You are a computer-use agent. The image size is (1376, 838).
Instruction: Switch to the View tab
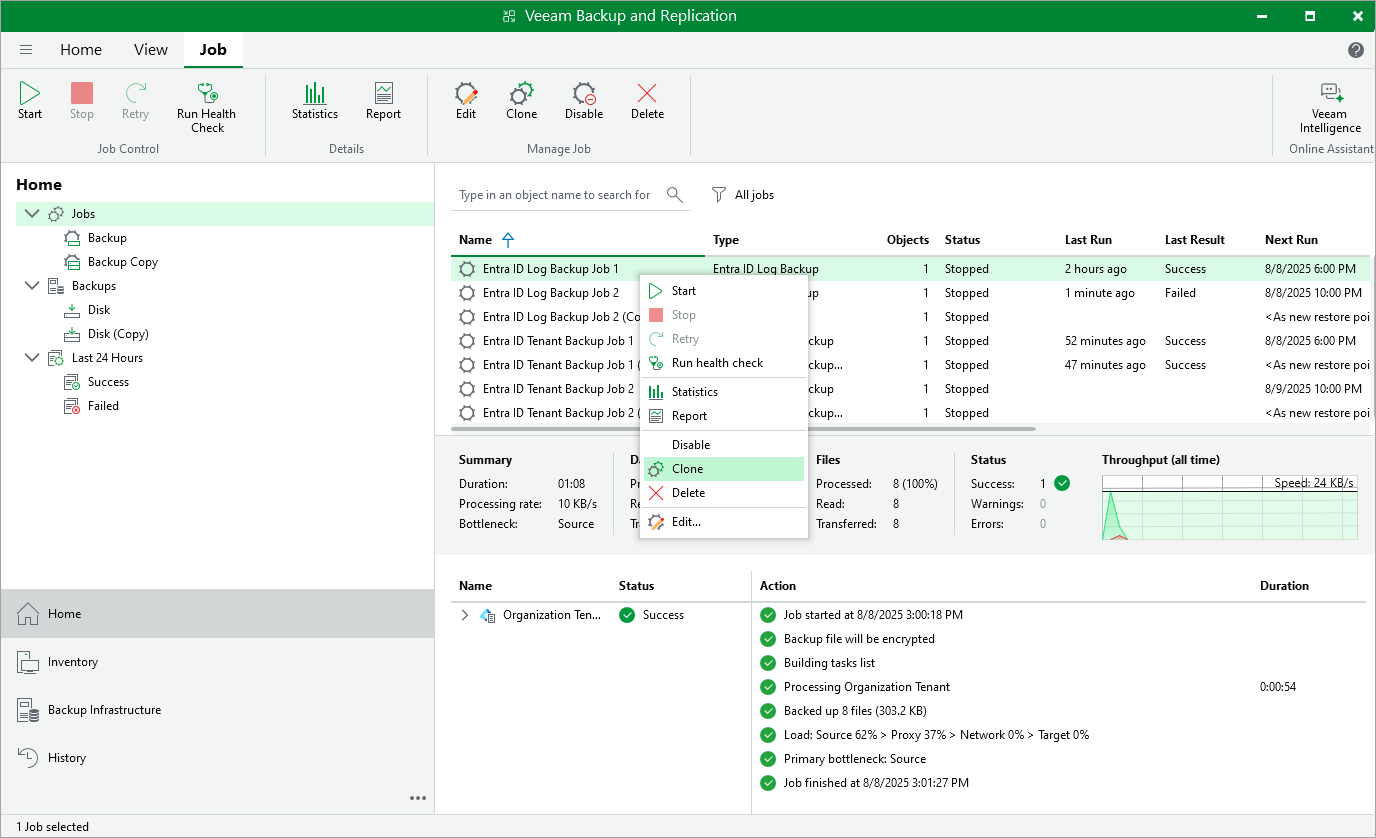[x=151, y=50]
